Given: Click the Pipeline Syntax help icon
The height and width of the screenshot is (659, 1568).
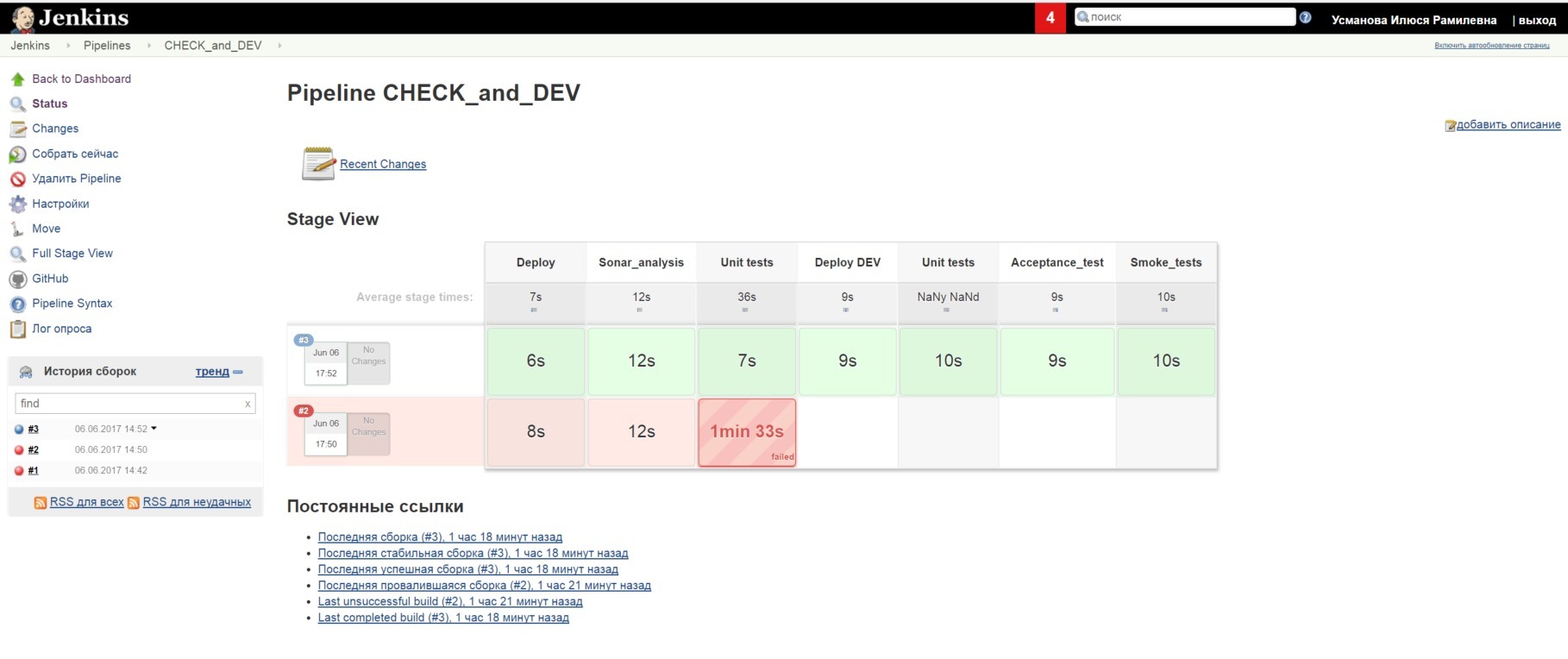Looking at the screenshot, I should [17, 304].
